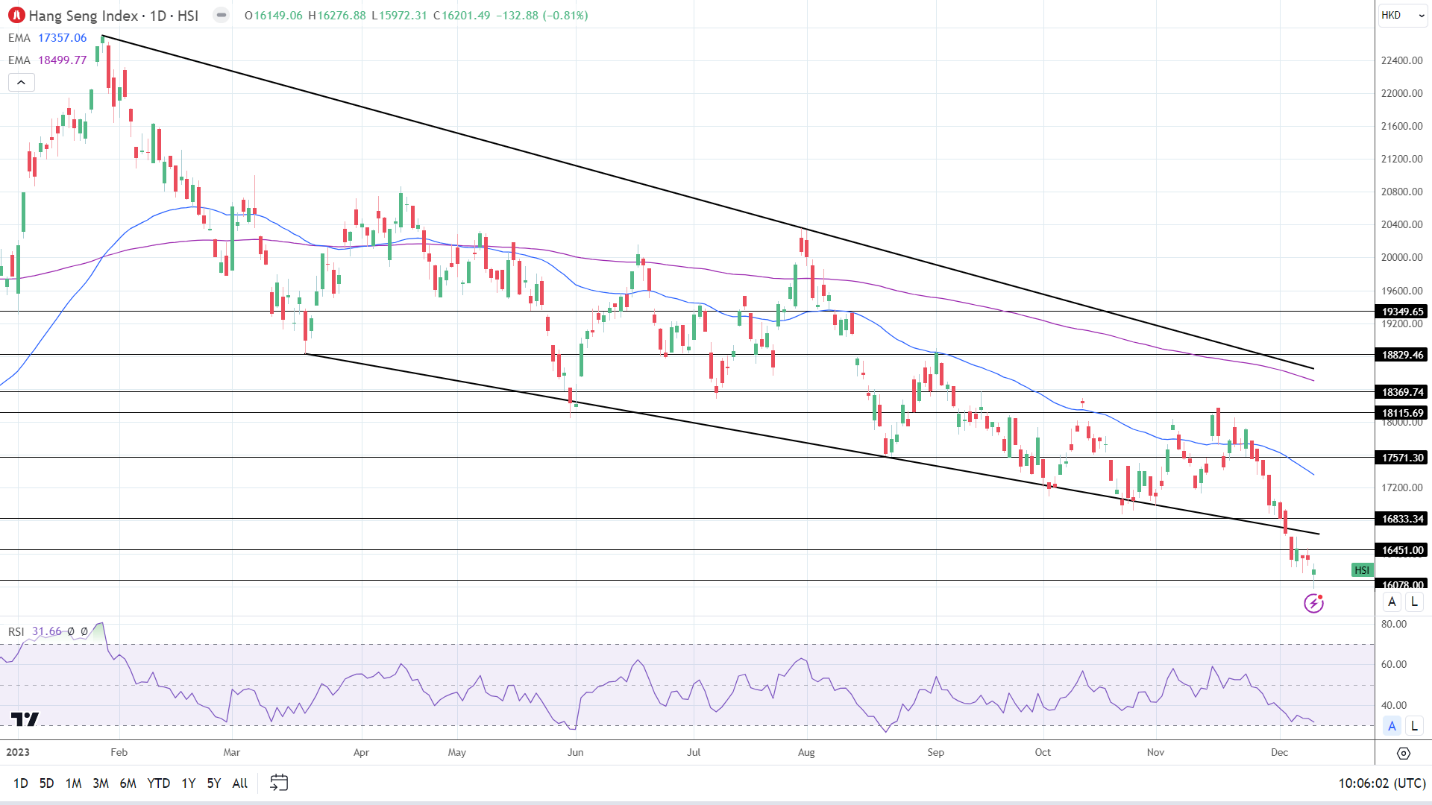Click the 18115.69 horizontal line price label
The image size is (1432, 805).
1403,412
